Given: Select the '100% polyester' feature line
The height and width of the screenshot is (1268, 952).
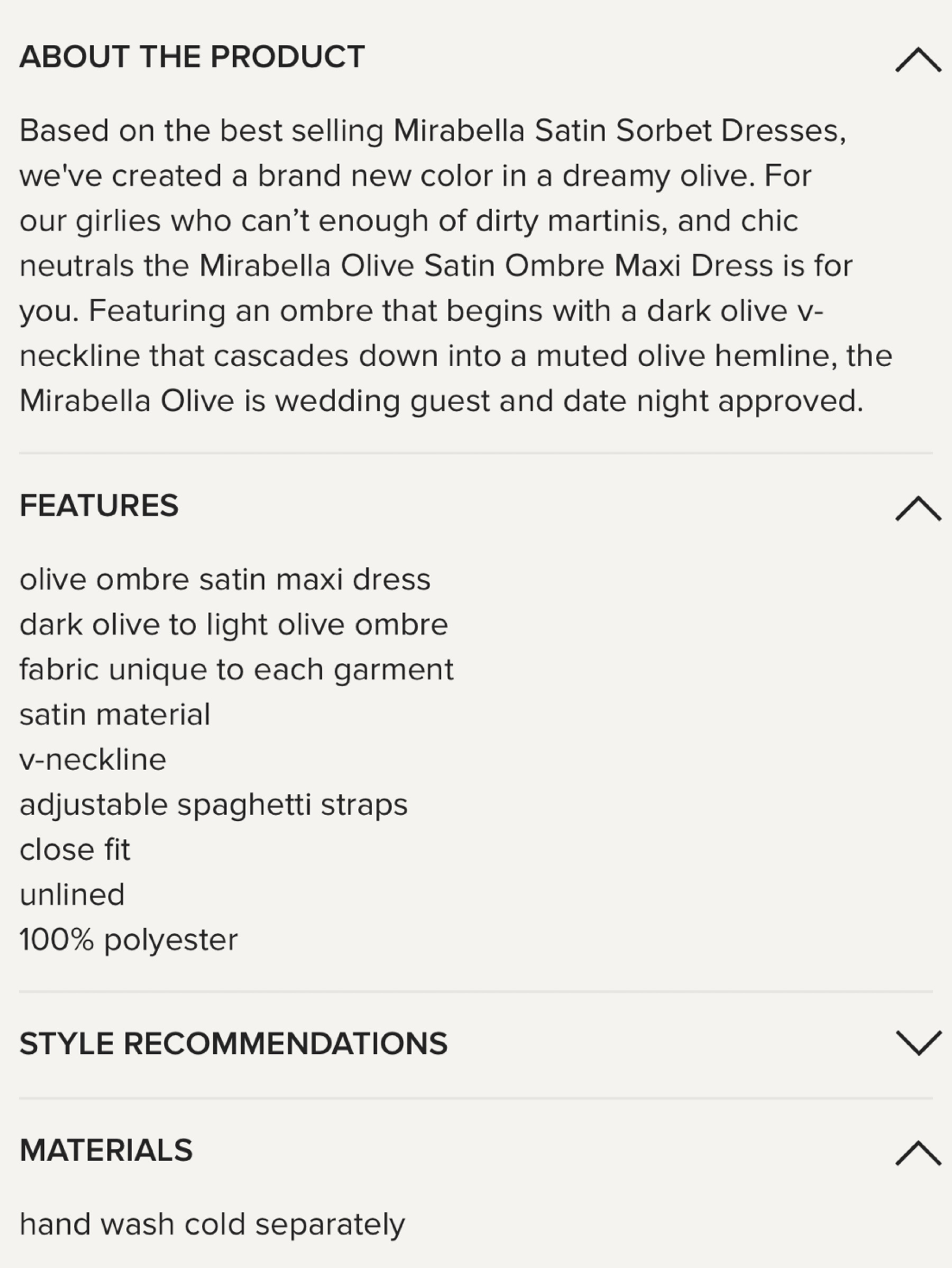Looking at the screenshot, I should tap(129, 940).
